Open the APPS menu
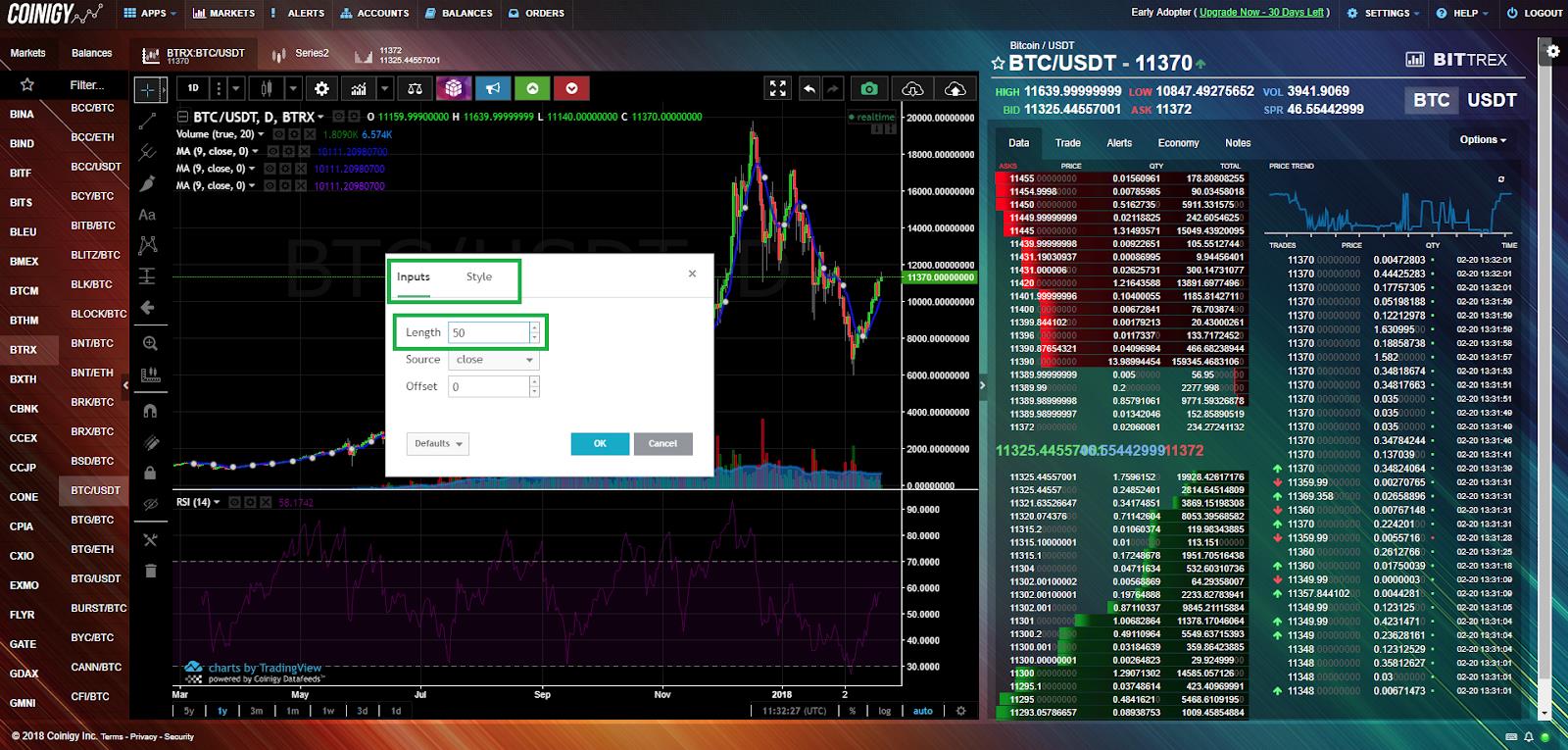Screen dimensions: 1568x750 click(x=151, y=13)
